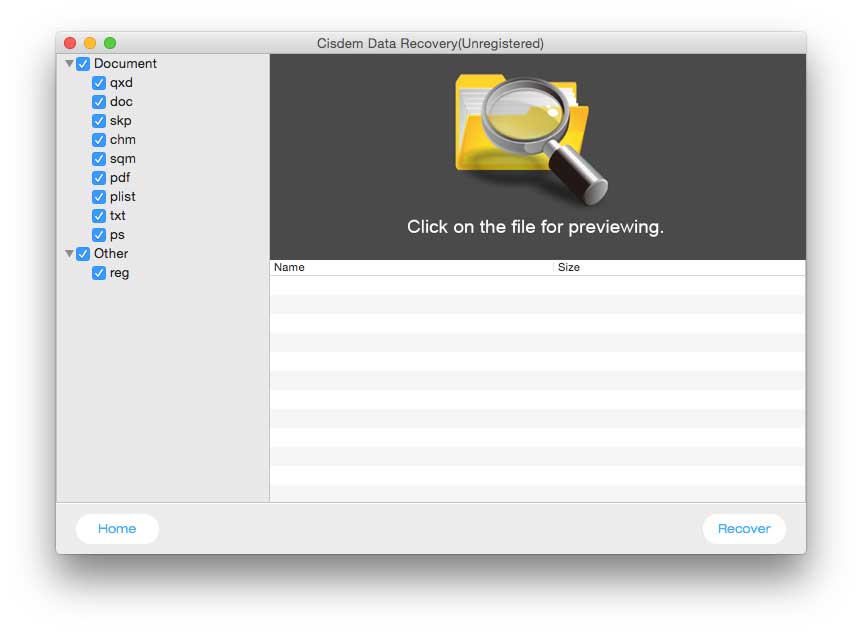Toggle the skp file type checkbox
The image size is (862, 634).
[99, 121]
